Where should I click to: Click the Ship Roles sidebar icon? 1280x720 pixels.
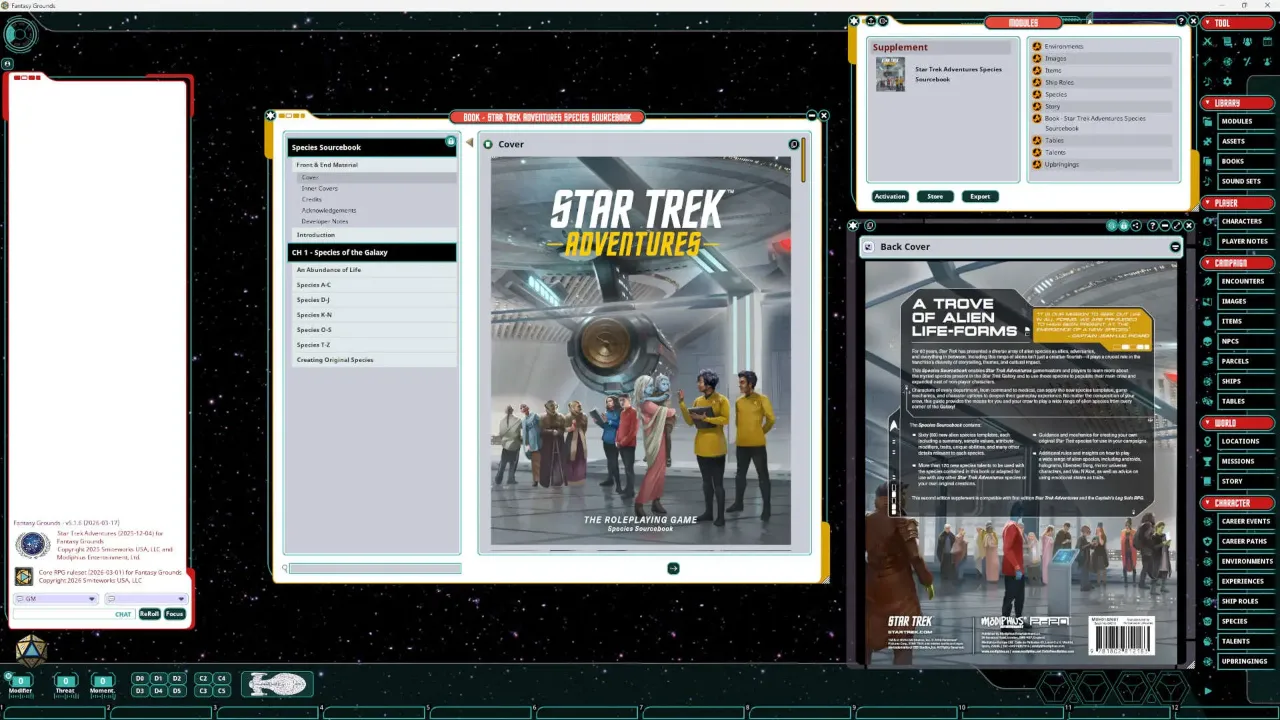pyautogui.click(x=1208, y=601)
